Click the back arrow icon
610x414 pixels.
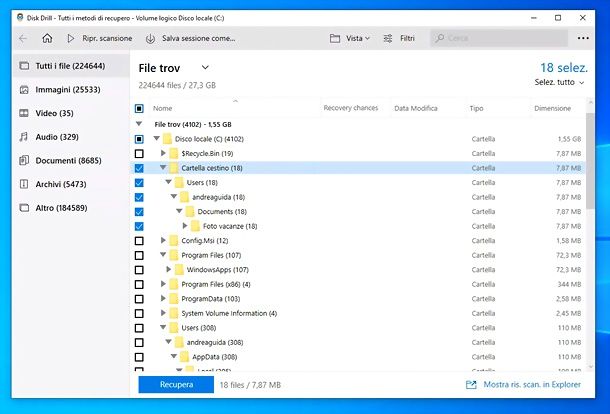coord(22,38)
